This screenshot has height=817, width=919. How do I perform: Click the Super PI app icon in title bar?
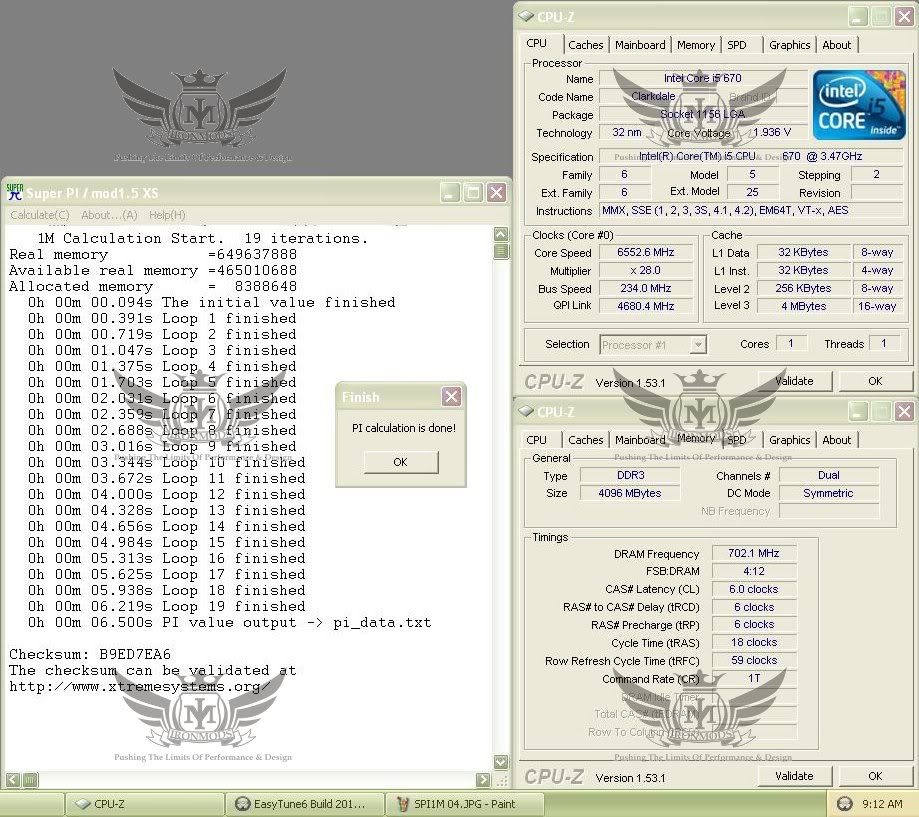[15, 192]
